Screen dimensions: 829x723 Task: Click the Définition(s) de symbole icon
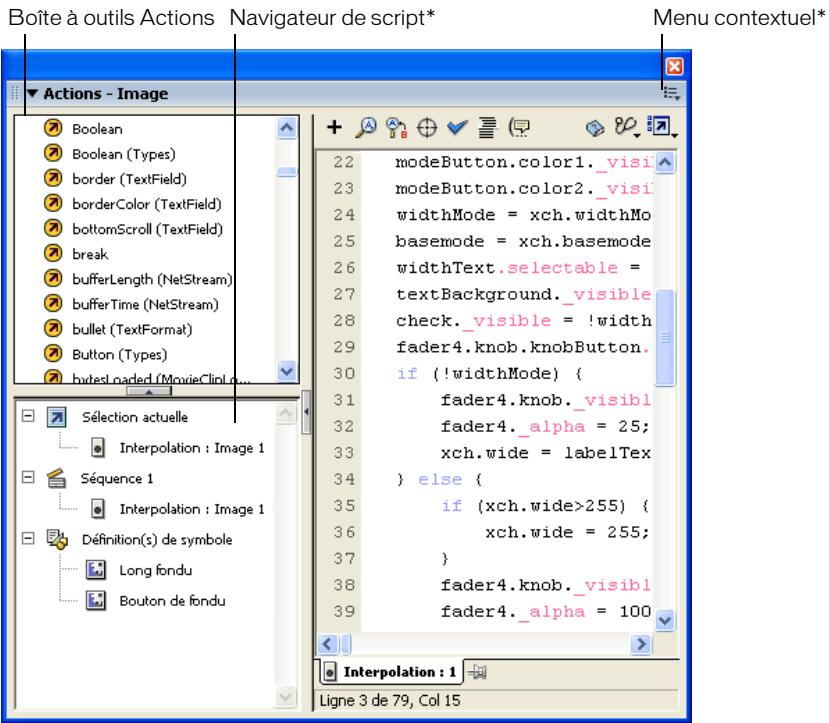(x=57, y=539)
